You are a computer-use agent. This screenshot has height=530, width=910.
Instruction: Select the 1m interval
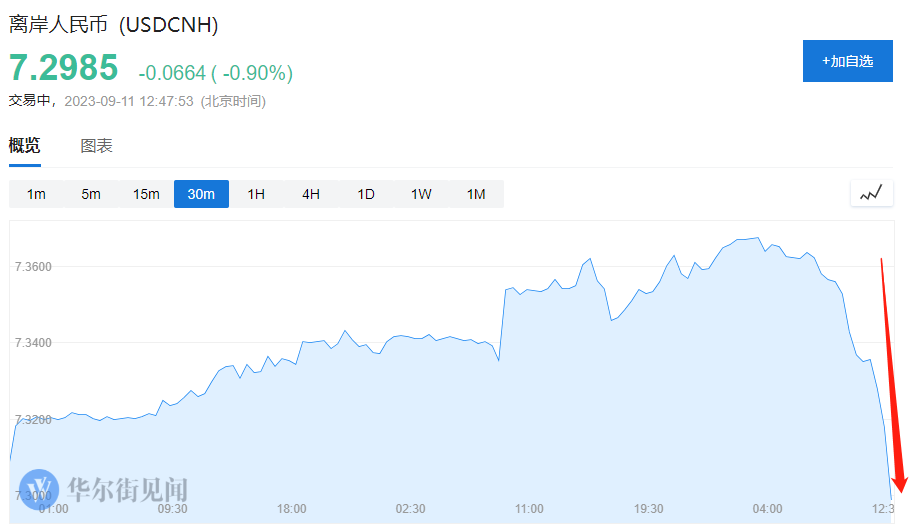pos(36,194)
